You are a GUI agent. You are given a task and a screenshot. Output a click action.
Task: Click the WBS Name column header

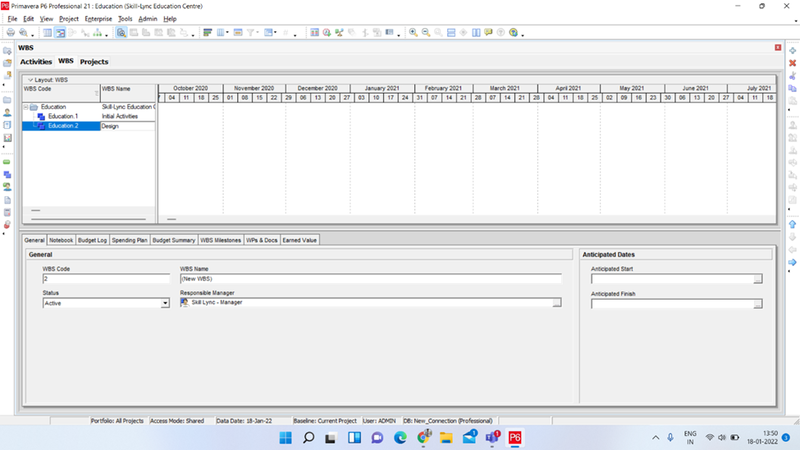pos(128,93)
